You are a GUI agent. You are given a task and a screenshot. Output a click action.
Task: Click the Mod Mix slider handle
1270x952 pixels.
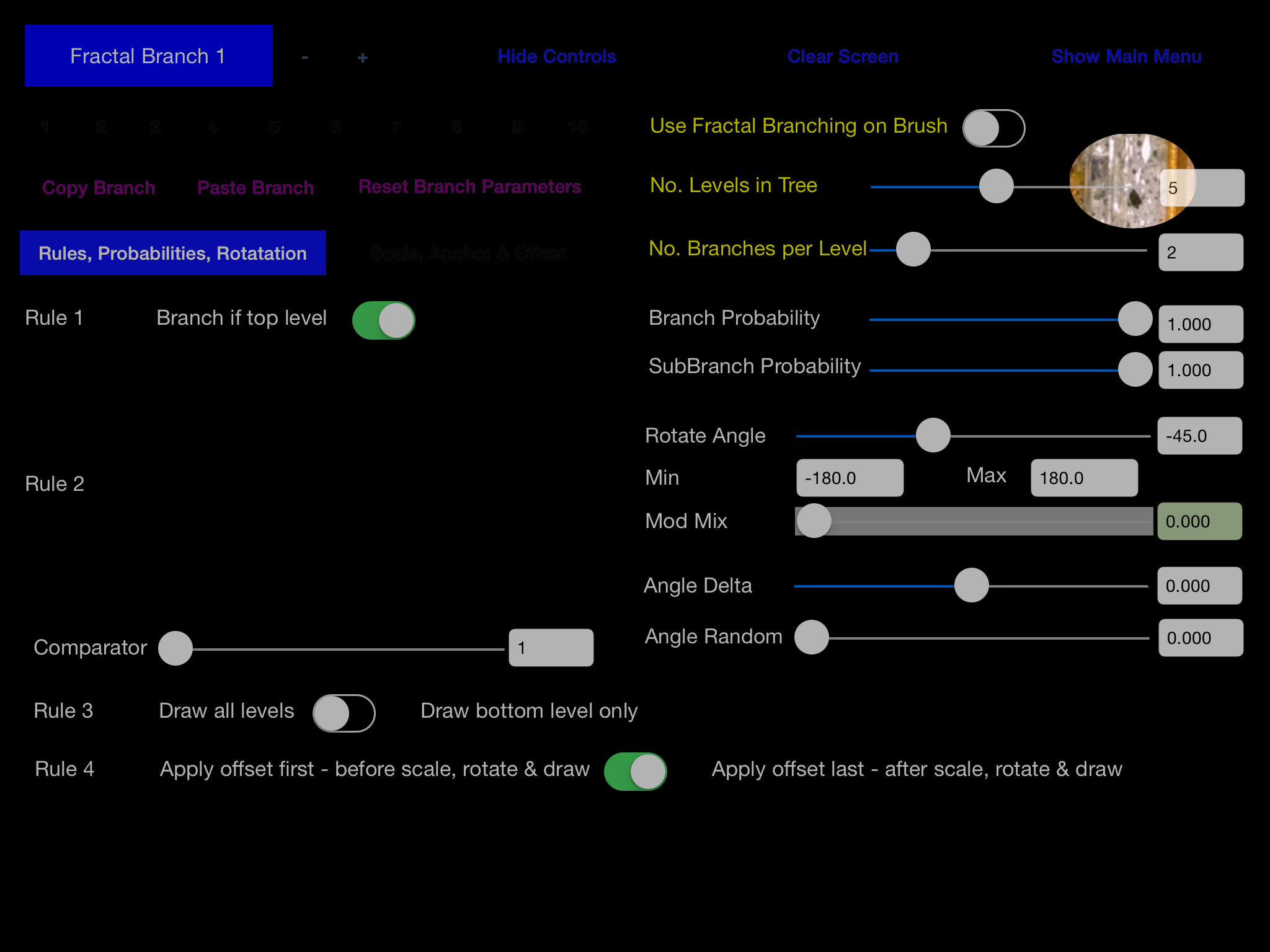pyautogui.click(x=814, y=521)
